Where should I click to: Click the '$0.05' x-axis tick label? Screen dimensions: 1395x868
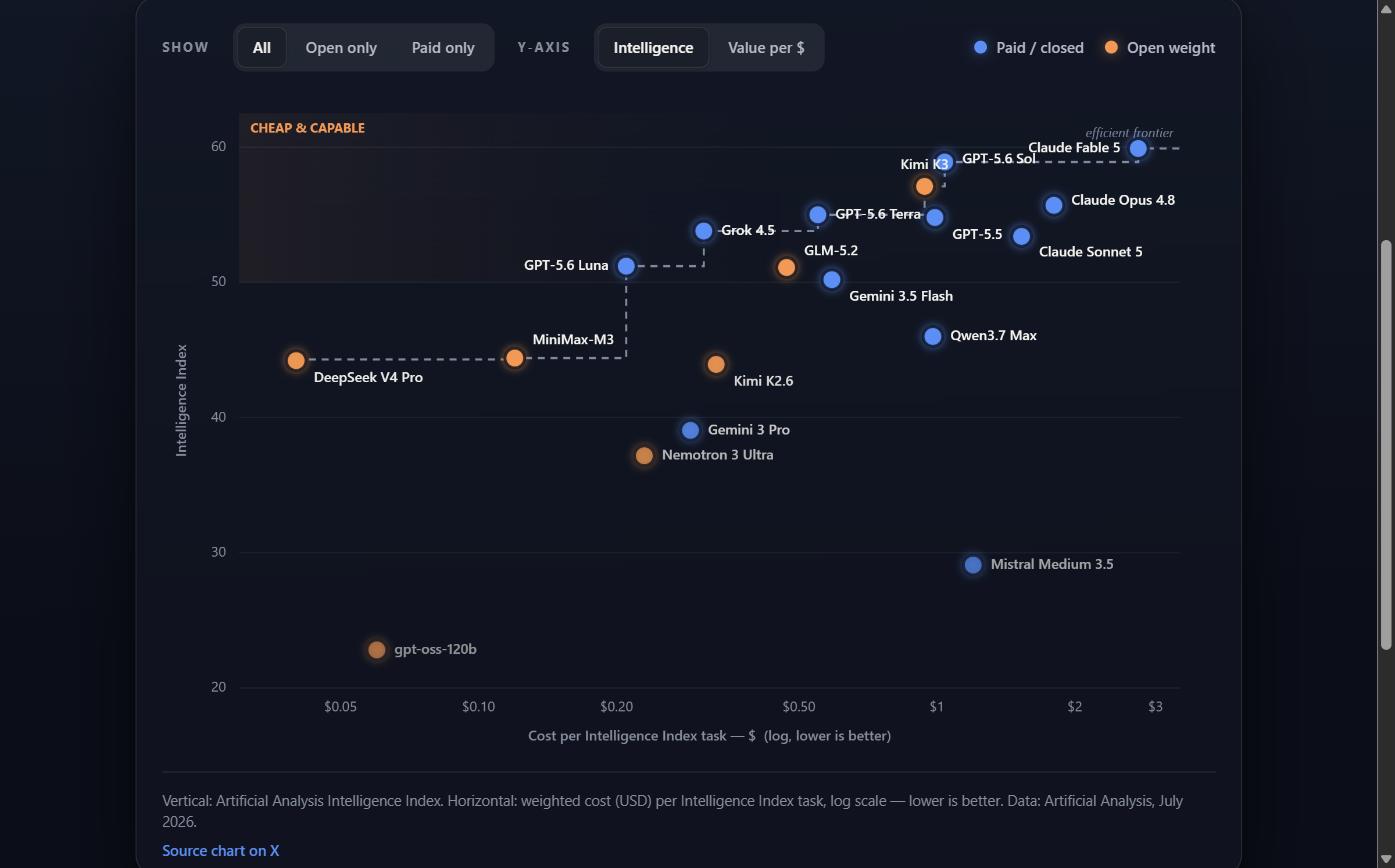click(340, 707)
